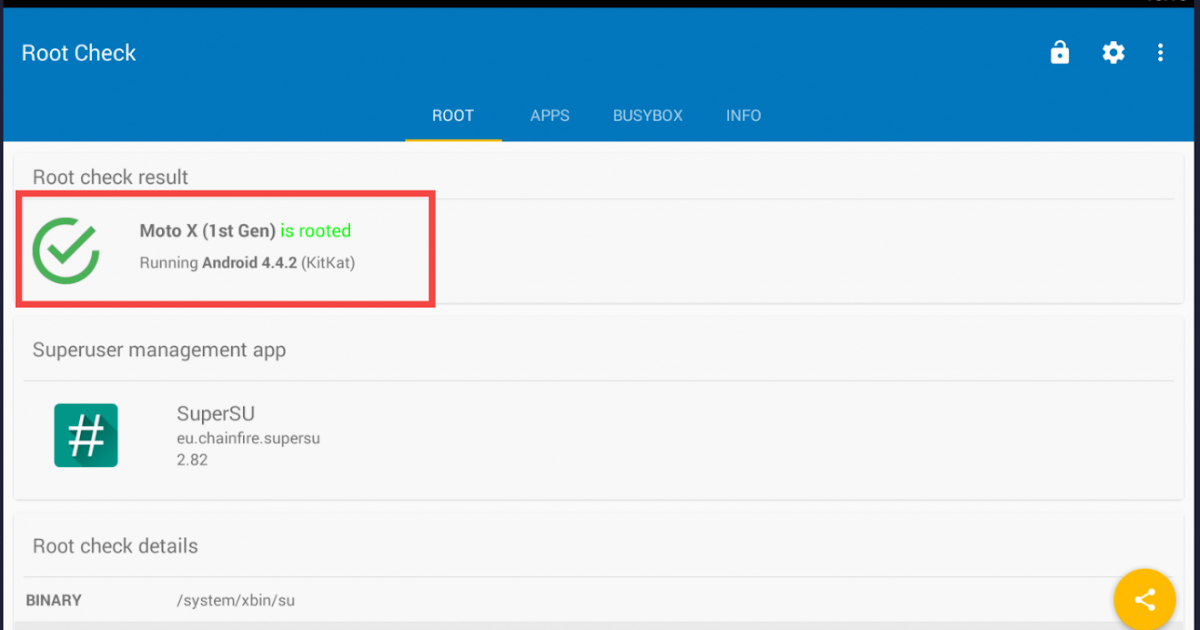Screen dimensions: 1200x630
Task: Open settings via the gear icon
Action: [x=1113, y=53]
